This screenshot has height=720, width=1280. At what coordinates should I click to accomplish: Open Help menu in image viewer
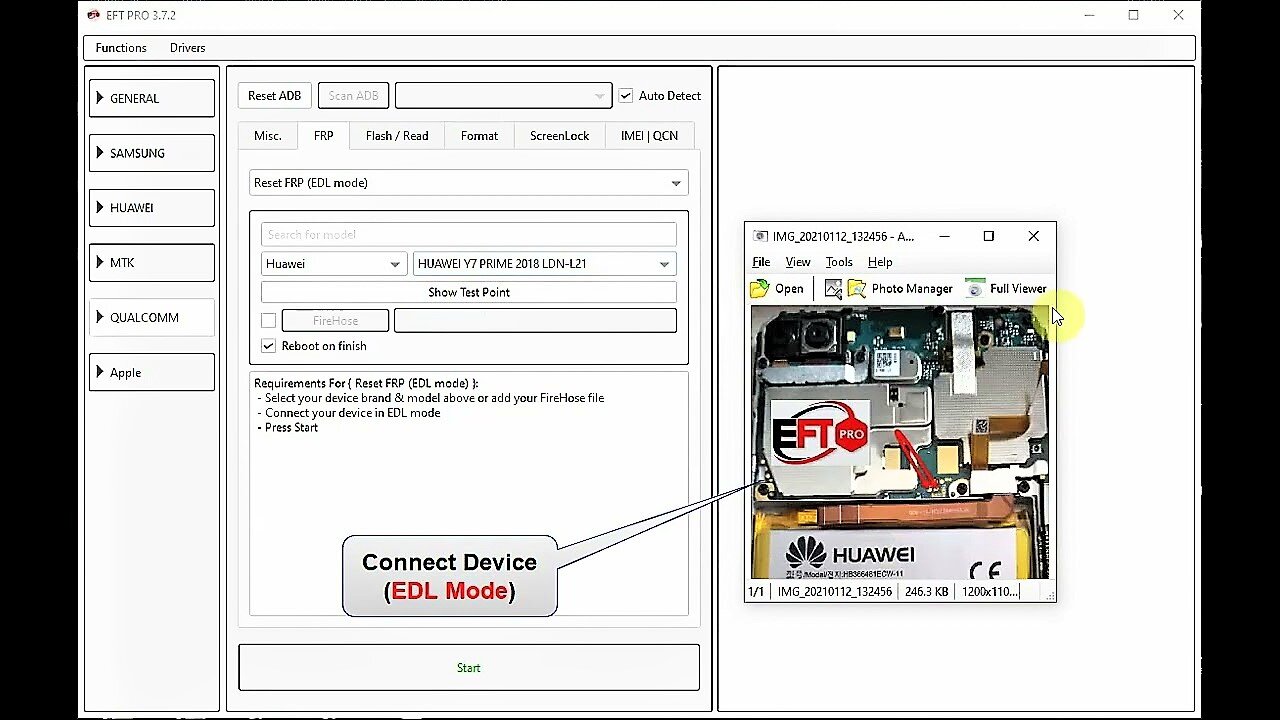(x=880, y=262)
